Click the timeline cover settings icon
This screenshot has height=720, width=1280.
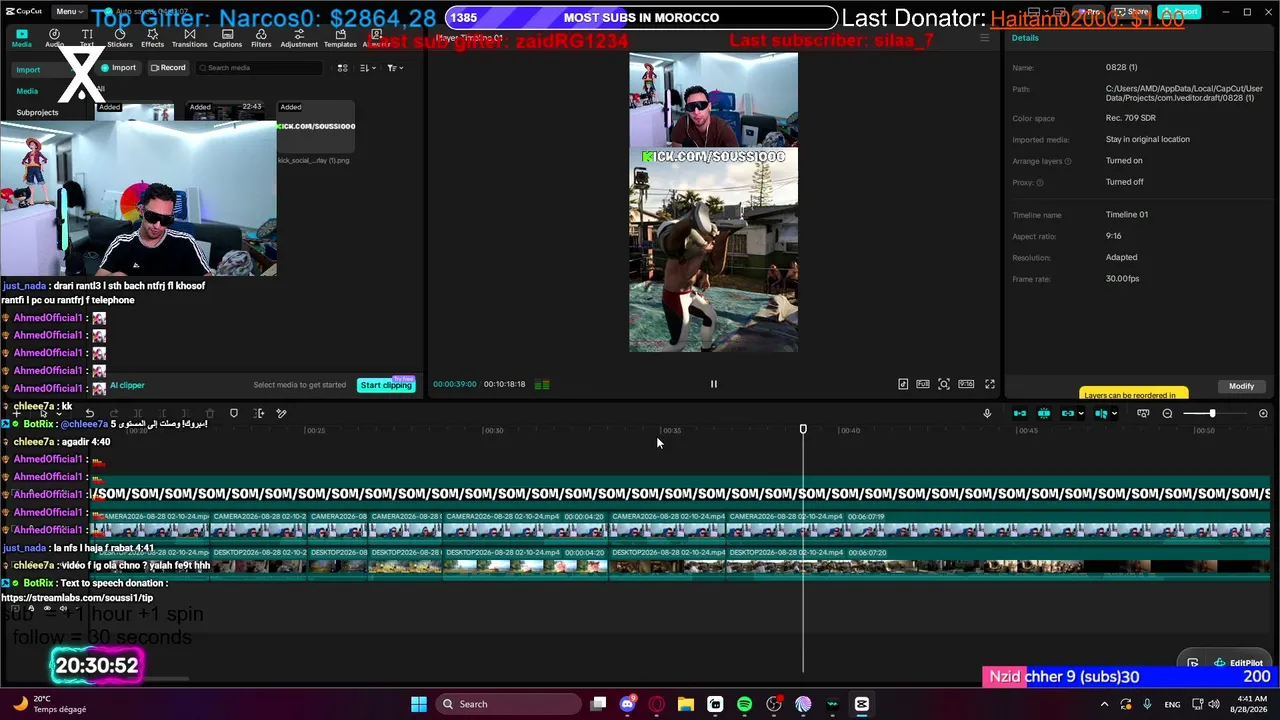pos(1143,413)
